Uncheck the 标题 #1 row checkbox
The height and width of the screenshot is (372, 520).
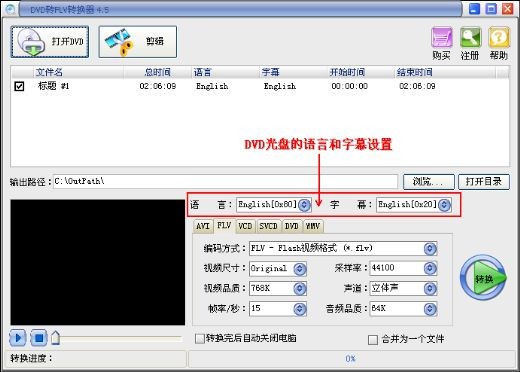tap(19, 86)
